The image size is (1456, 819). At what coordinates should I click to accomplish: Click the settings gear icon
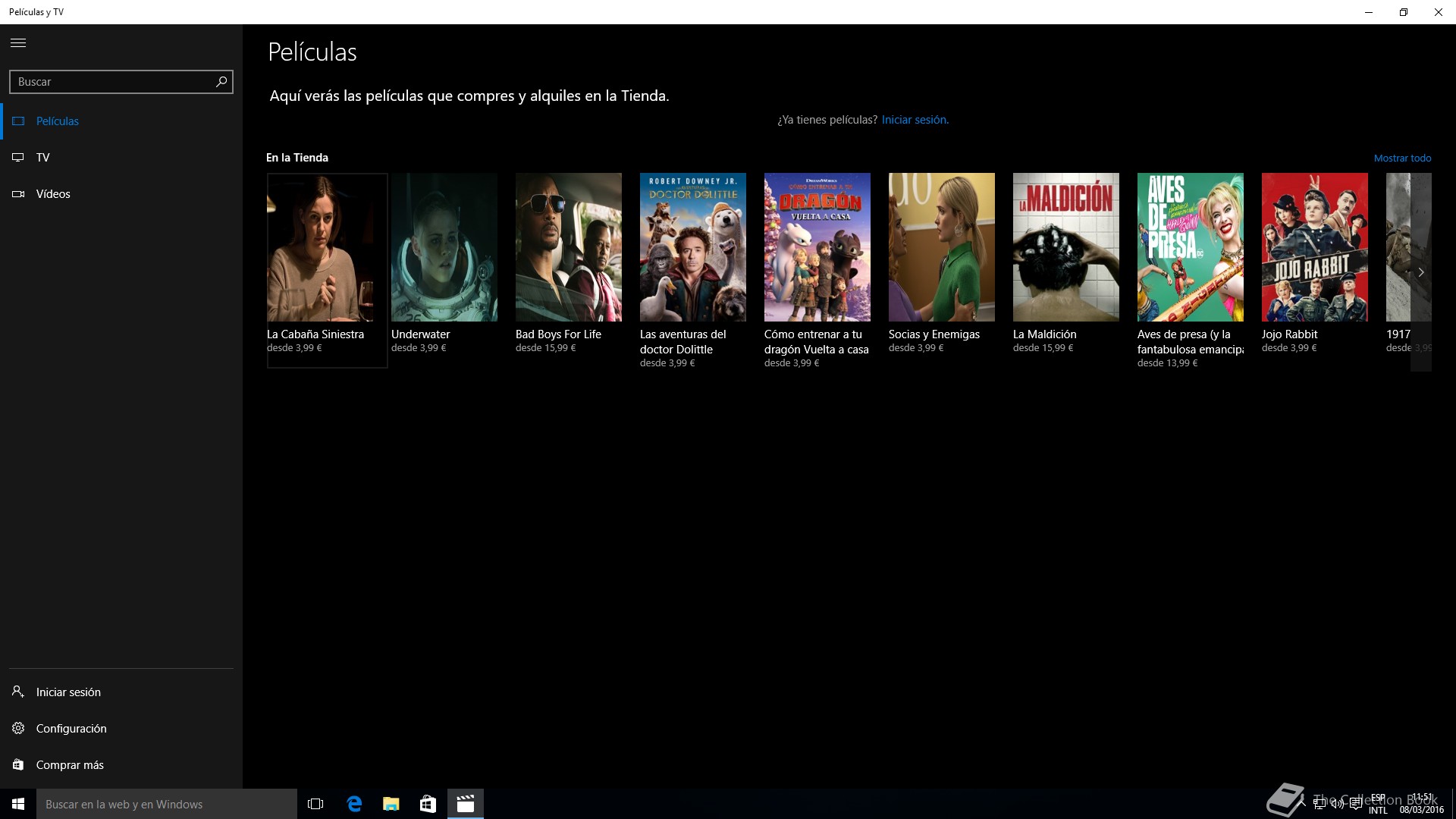tap(18, 729)
